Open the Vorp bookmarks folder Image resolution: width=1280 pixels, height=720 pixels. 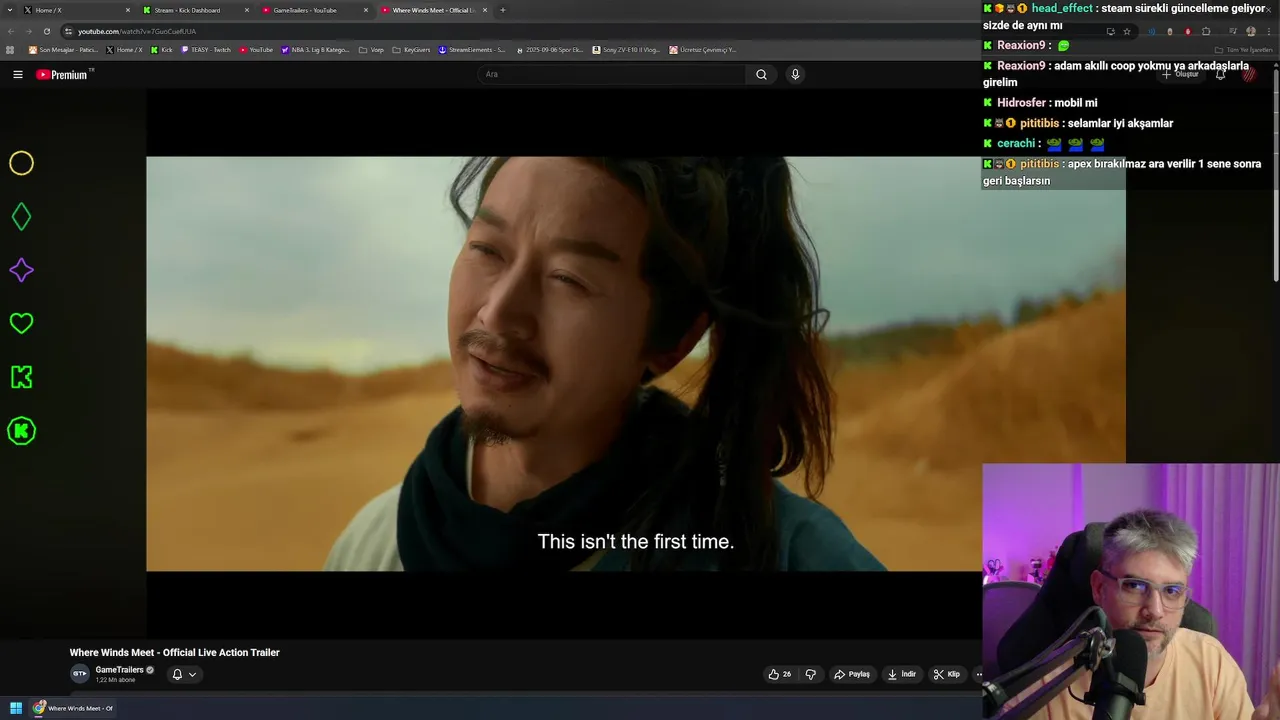pos(371,50)
